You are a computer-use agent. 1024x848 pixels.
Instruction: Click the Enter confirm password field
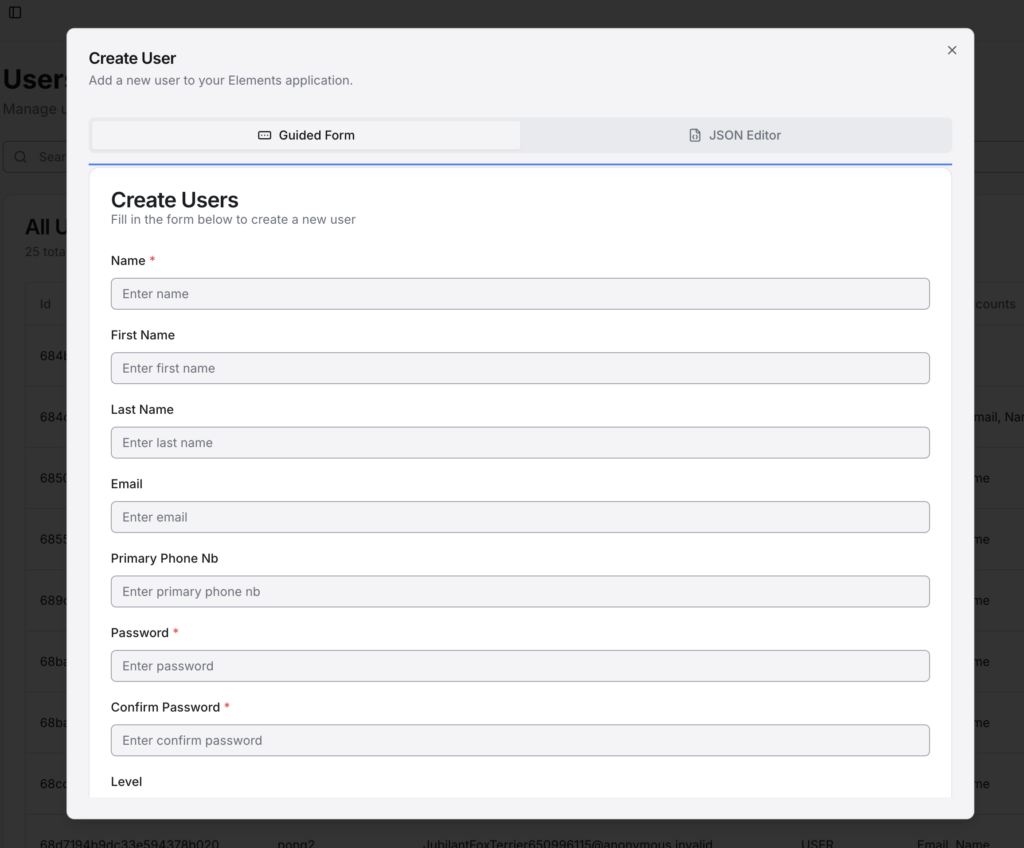[520, 740]
